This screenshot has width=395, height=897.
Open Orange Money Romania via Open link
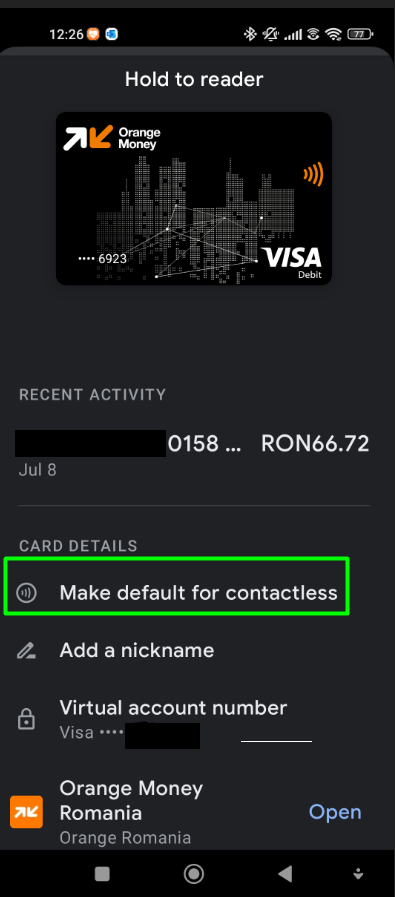click(x=335, y=812)
